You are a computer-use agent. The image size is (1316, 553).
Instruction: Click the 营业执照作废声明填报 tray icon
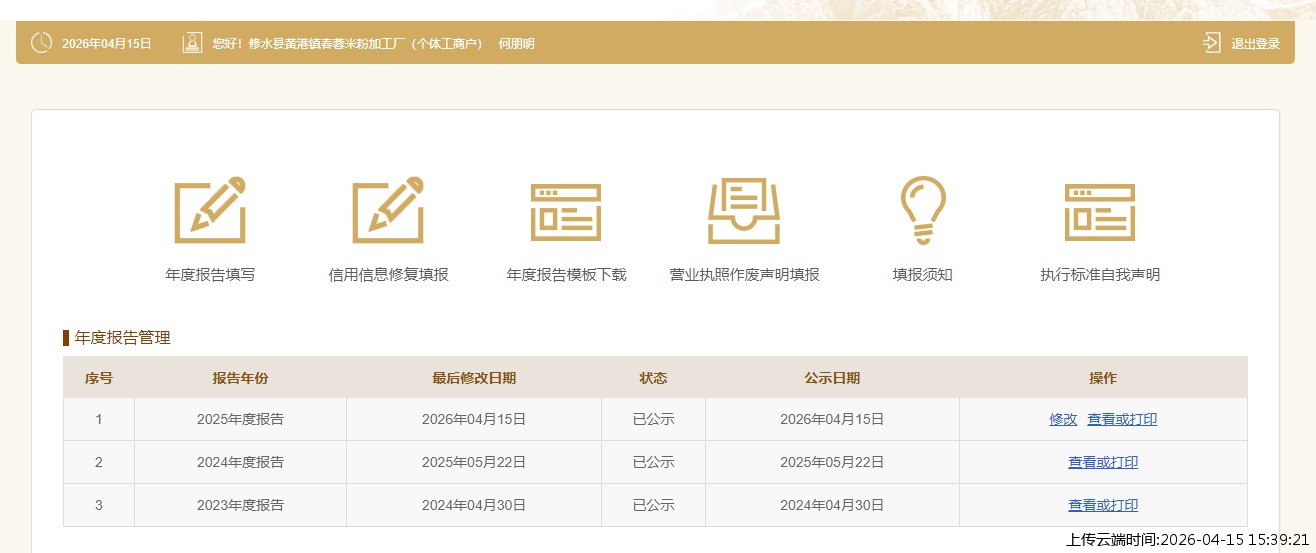tap(744, 211)
